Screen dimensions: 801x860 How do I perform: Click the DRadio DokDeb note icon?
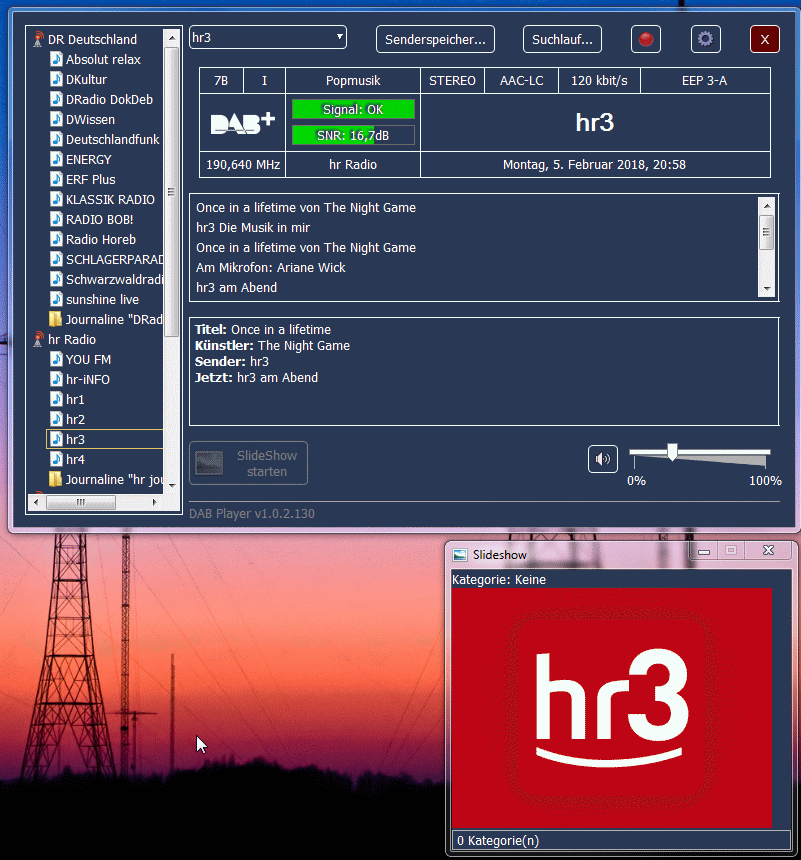[56, 99]
